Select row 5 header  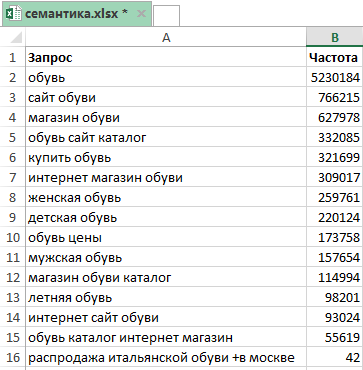[12, 137]
